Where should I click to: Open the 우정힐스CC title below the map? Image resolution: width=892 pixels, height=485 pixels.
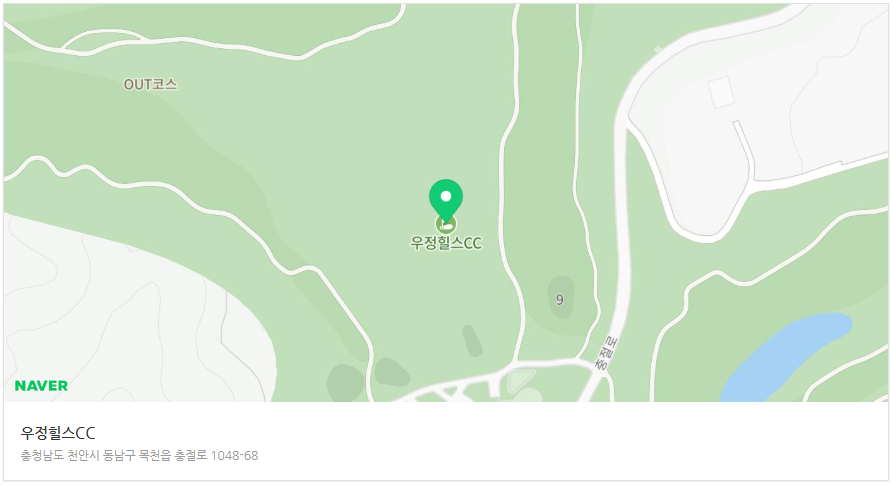[x=57, y=433]
